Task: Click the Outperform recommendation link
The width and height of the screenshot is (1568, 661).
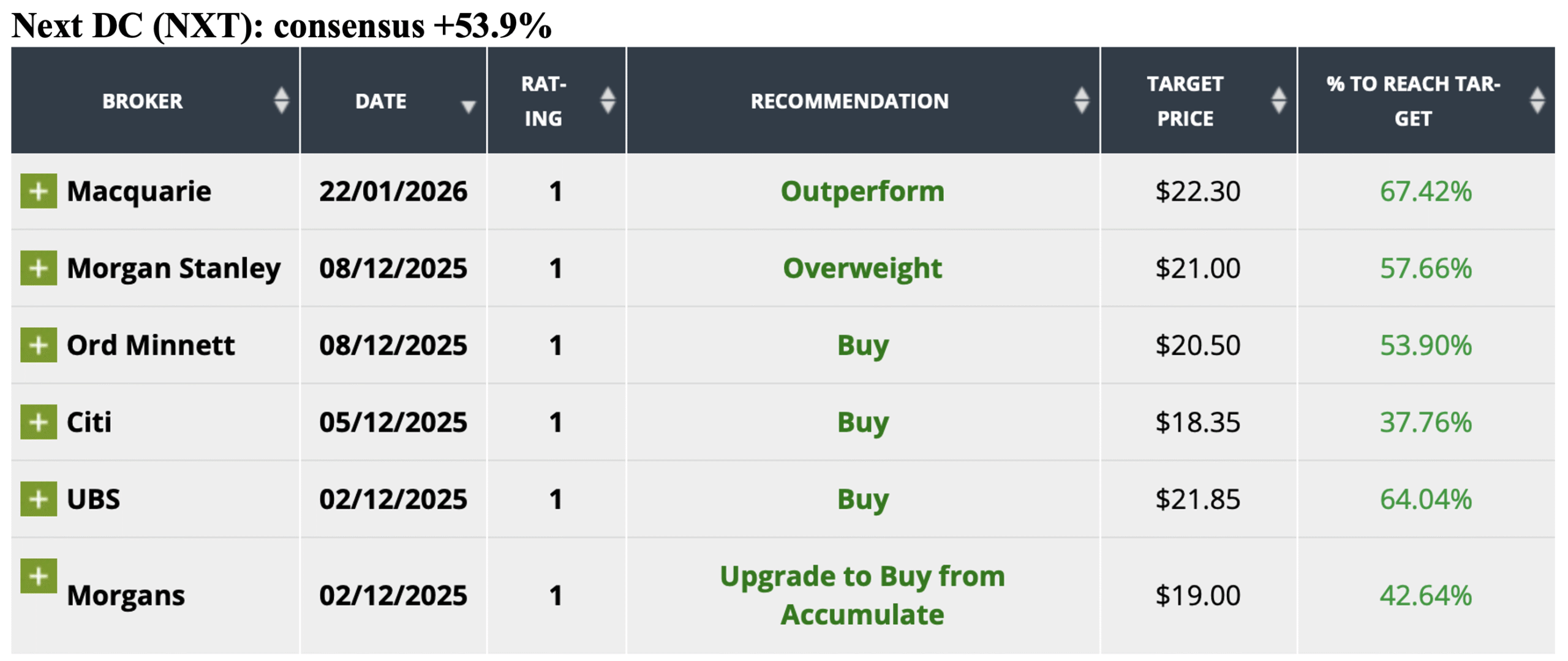Action: coord(862,191)
